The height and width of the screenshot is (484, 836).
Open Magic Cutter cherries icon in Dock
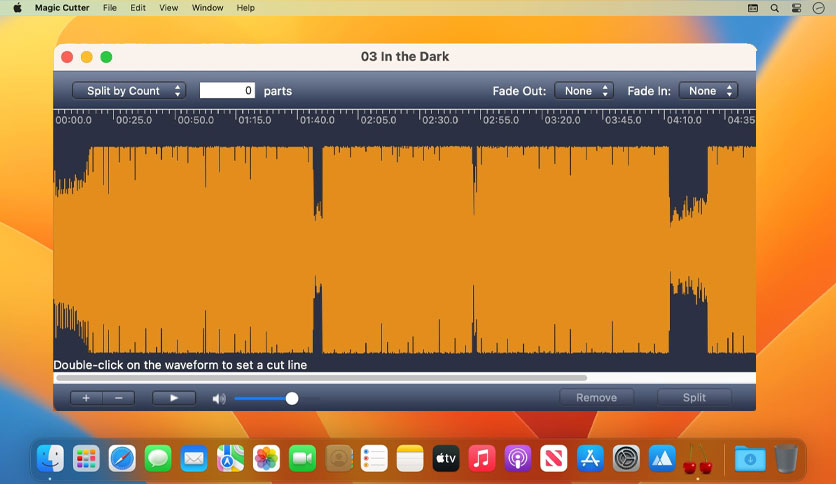698,459
